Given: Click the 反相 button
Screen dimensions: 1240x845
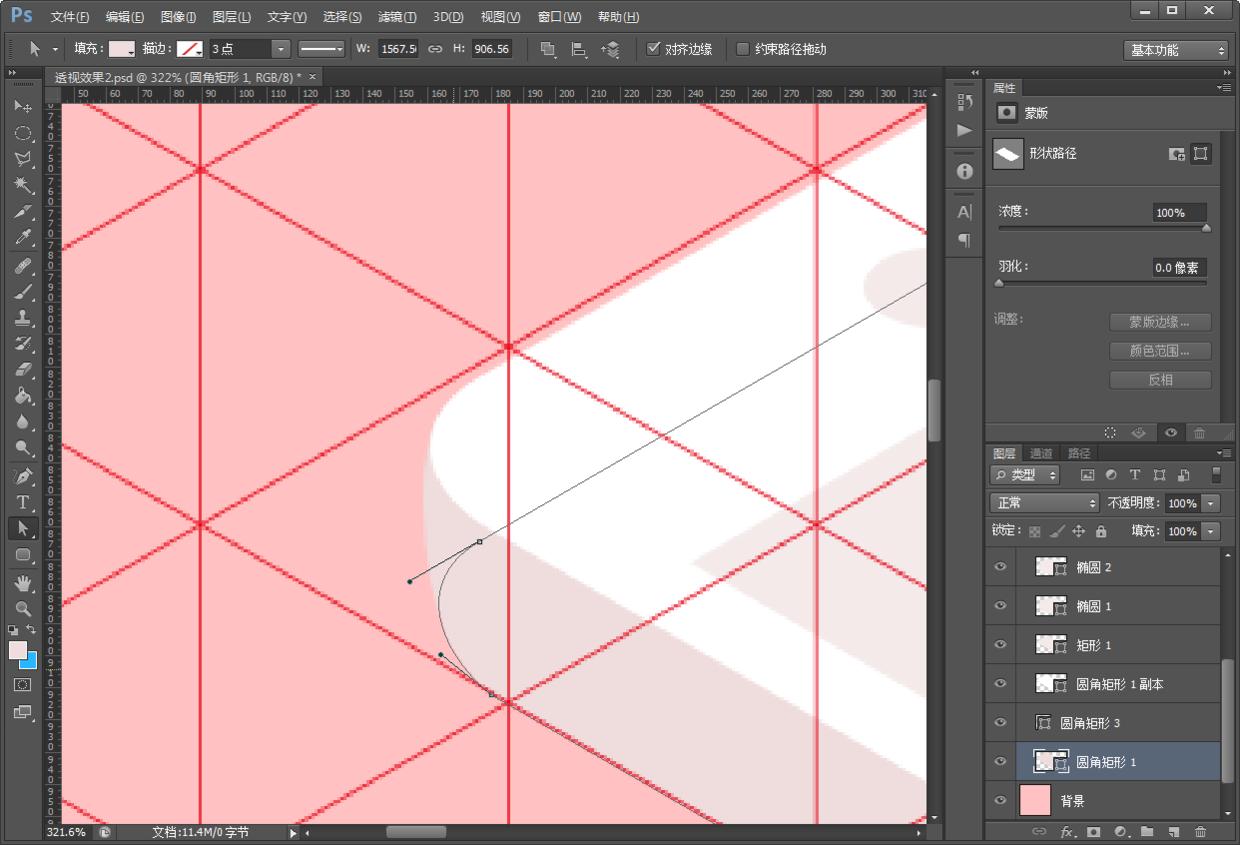Looking at the screenshot, I should pos(1160,380).
